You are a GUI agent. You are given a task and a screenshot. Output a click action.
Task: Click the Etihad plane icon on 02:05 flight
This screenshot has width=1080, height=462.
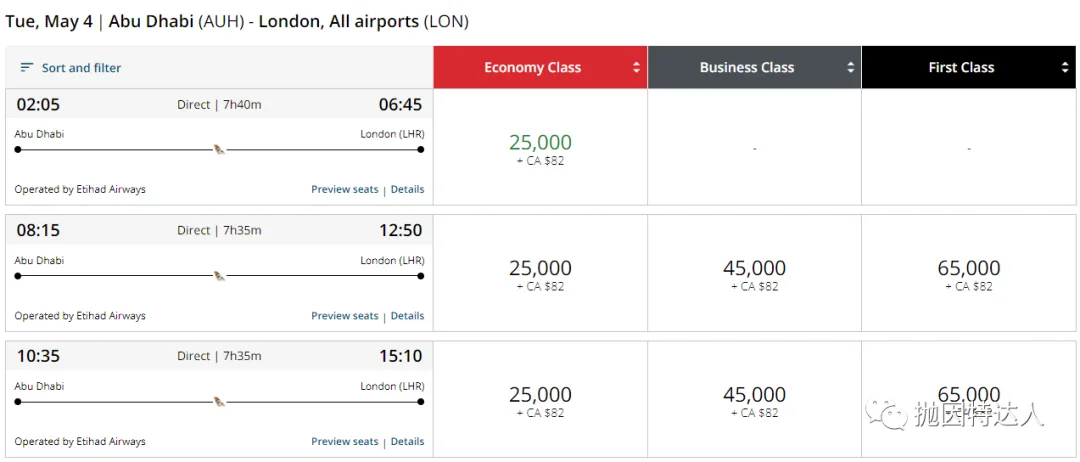tap(219, 150)
